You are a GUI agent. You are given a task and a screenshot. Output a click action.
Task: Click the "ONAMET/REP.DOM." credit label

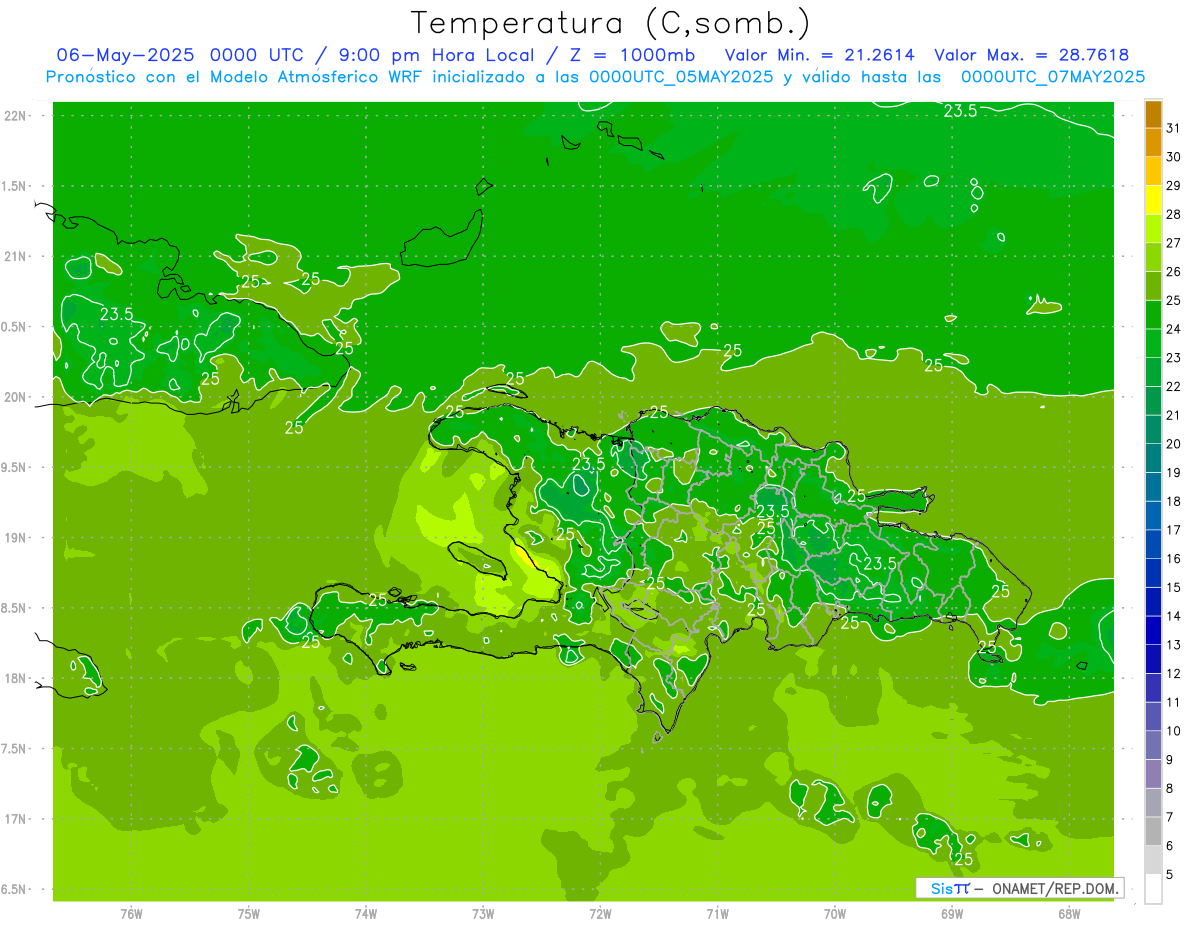pyautogui.click(x=1054, y=888)
